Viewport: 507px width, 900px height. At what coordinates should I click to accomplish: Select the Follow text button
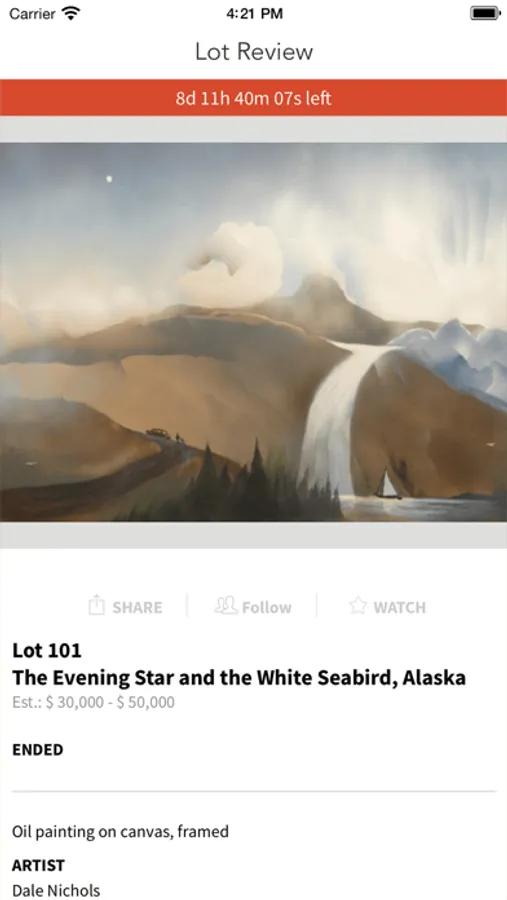pyautogui.click(x=266, y=607)
